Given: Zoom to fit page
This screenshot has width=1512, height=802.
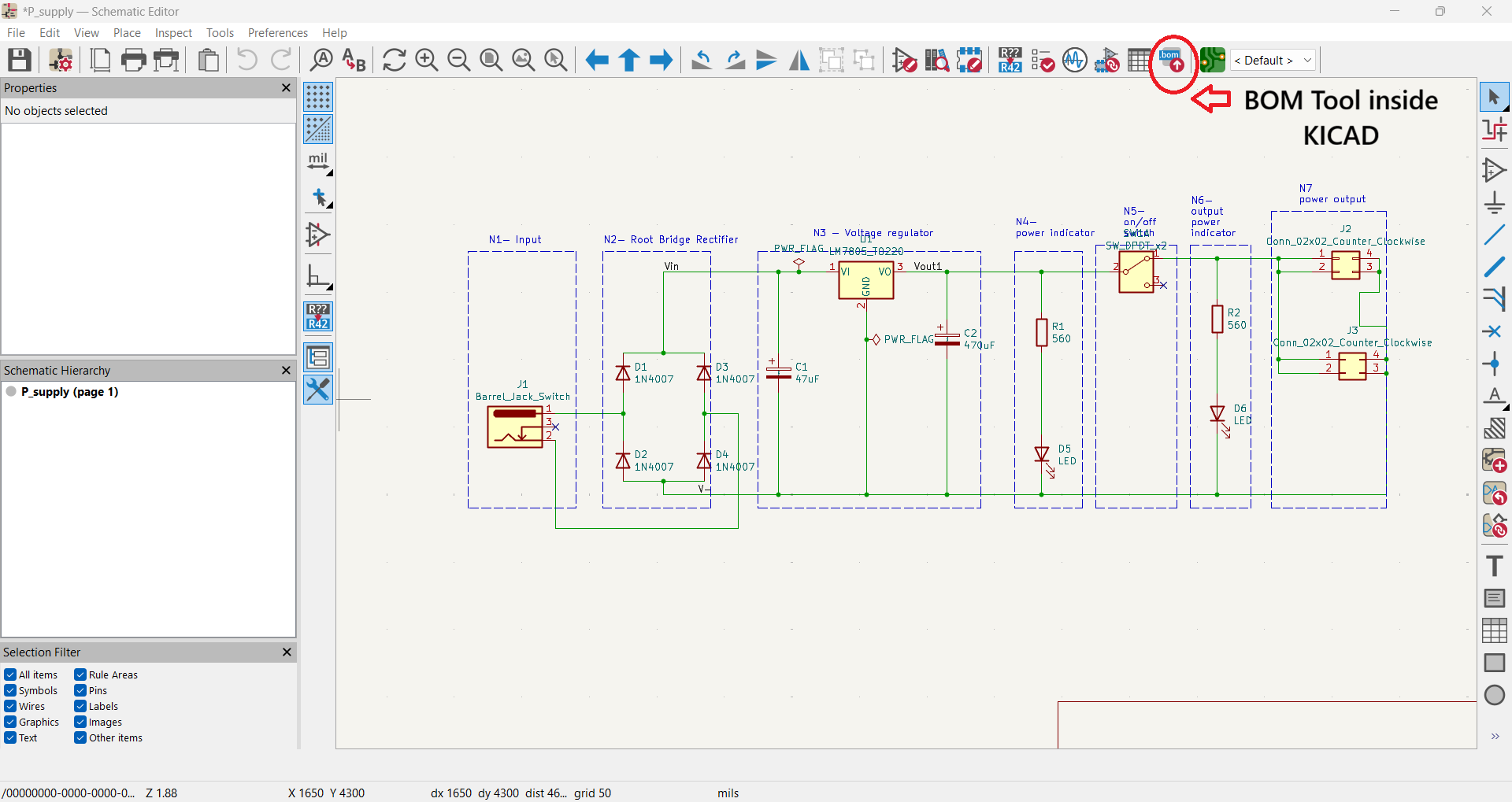Looking at the screenshot, I should pyautogui.click(x=491, y=60).
